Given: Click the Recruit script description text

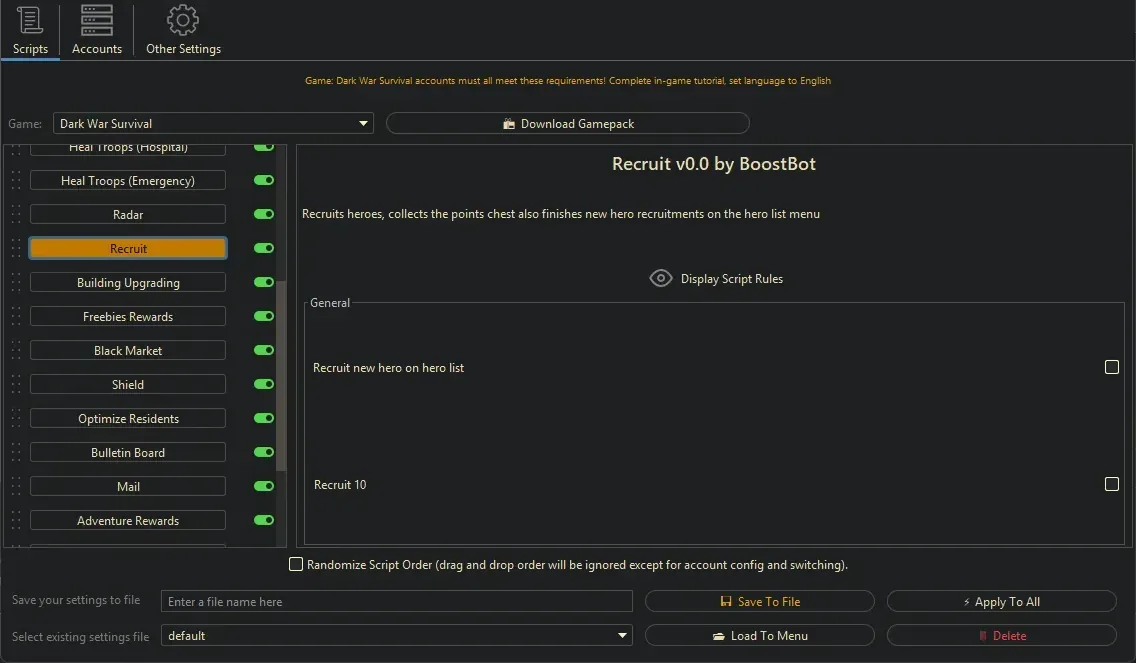Looking at the screenshot, I should [561, 214].
